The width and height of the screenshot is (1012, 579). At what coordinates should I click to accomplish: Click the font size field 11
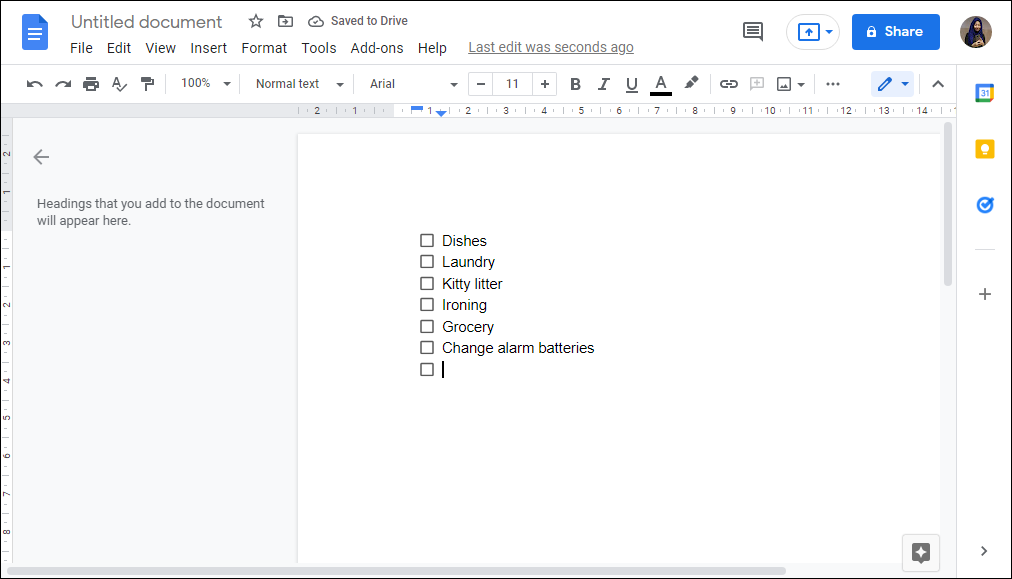click(512, 84)
